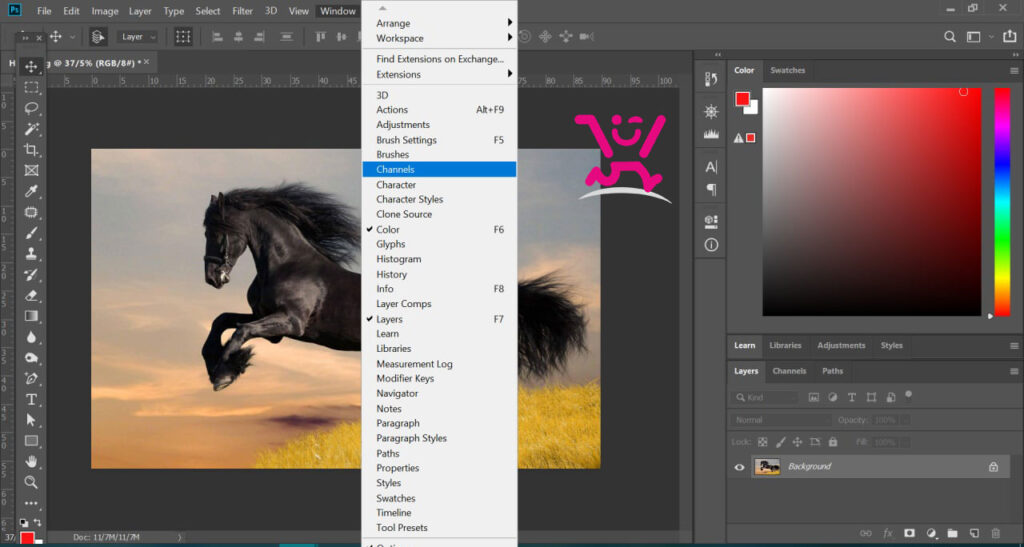The height and width of the screenshot is (547, 1024).
Task: Open the Normal blend mode dropdown
Action: point(780,420)
